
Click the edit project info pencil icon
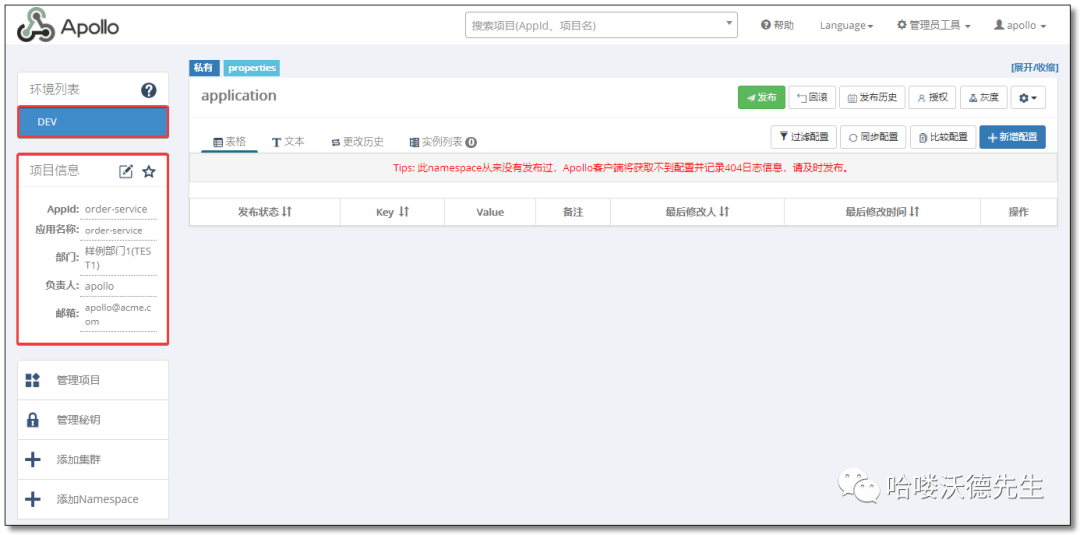tap(126, 171)
